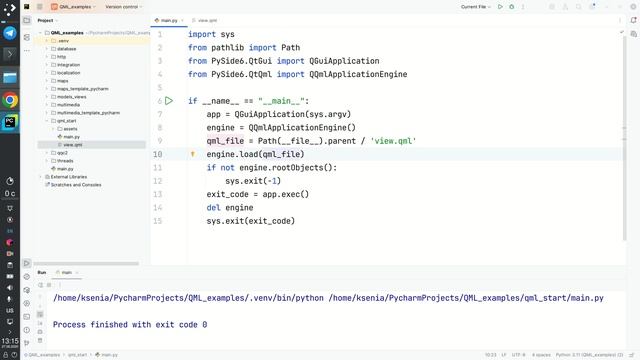Expand the threads folder
The height and width of the screenshot is (360, 640).
point(47,161)
